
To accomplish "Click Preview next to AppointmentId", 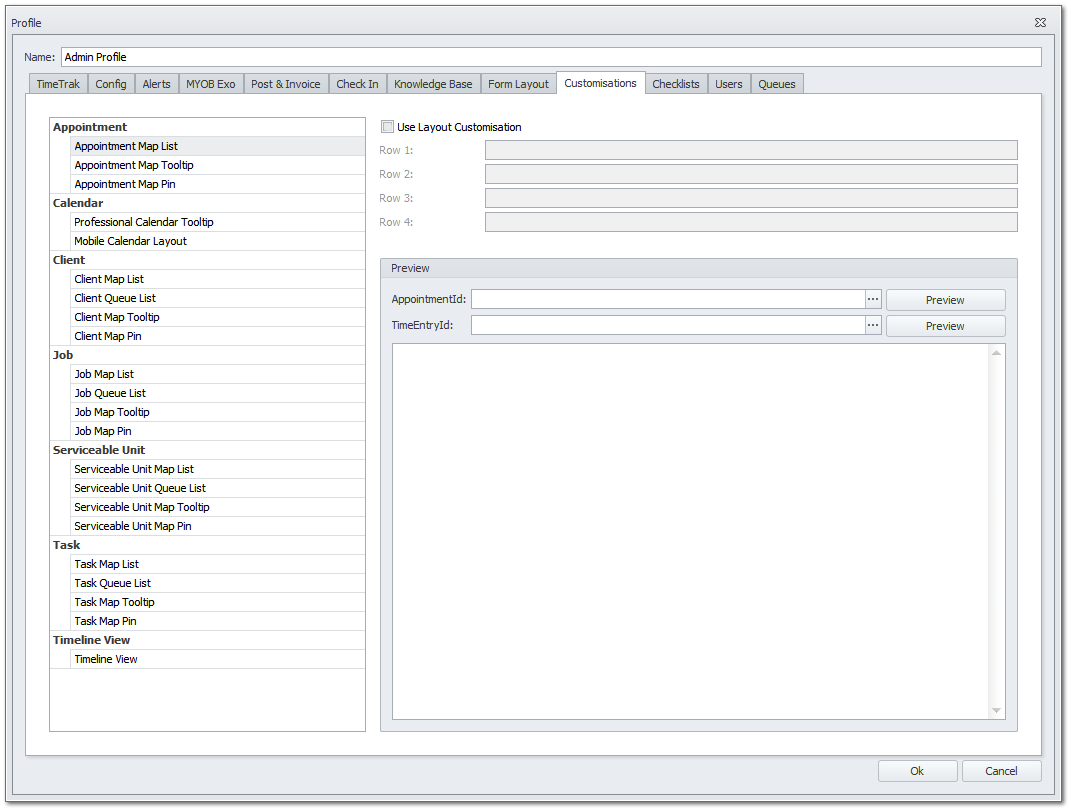I will click(944, 299).
